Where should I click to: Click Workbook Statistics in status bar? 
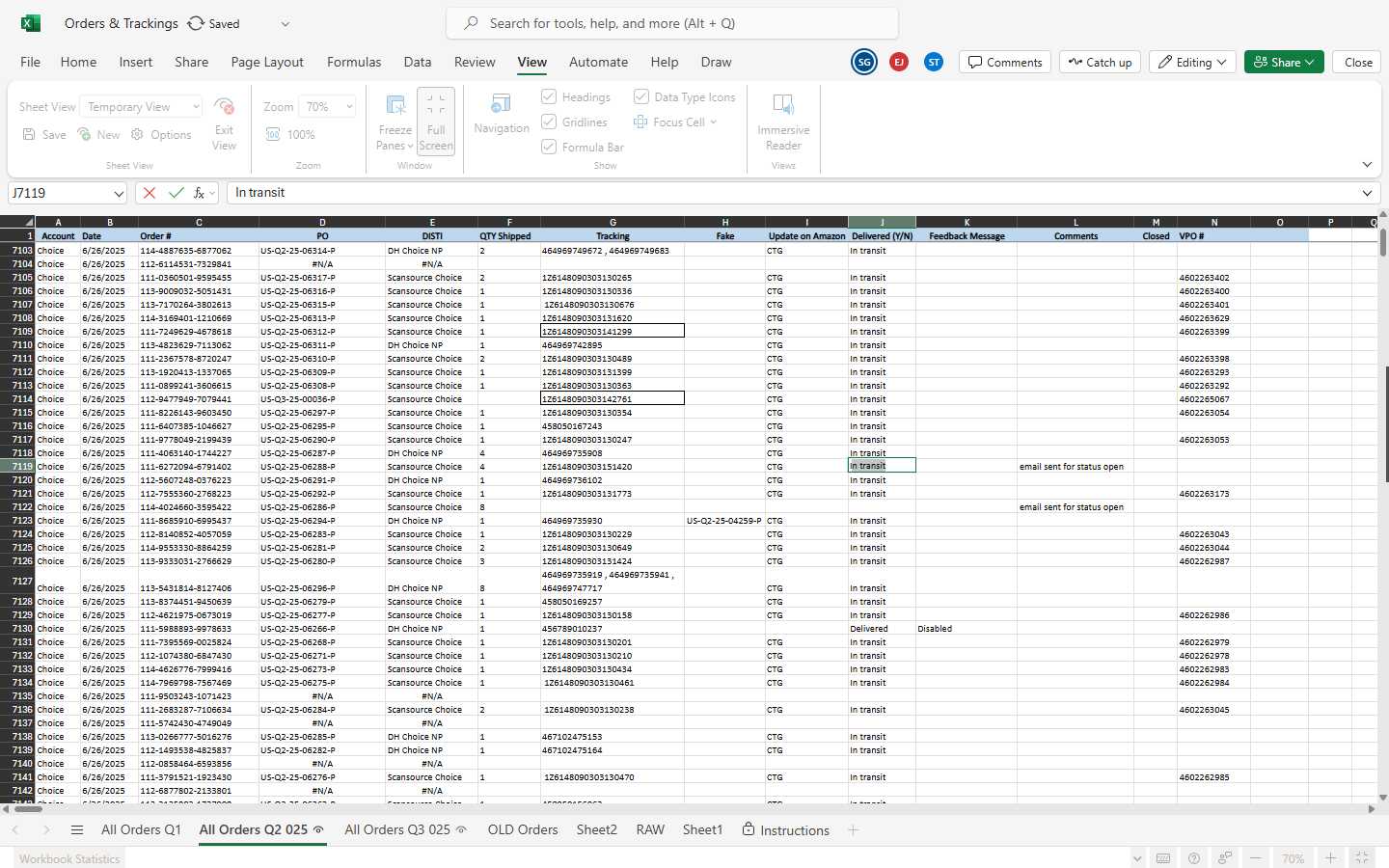[x=69, y=858]
